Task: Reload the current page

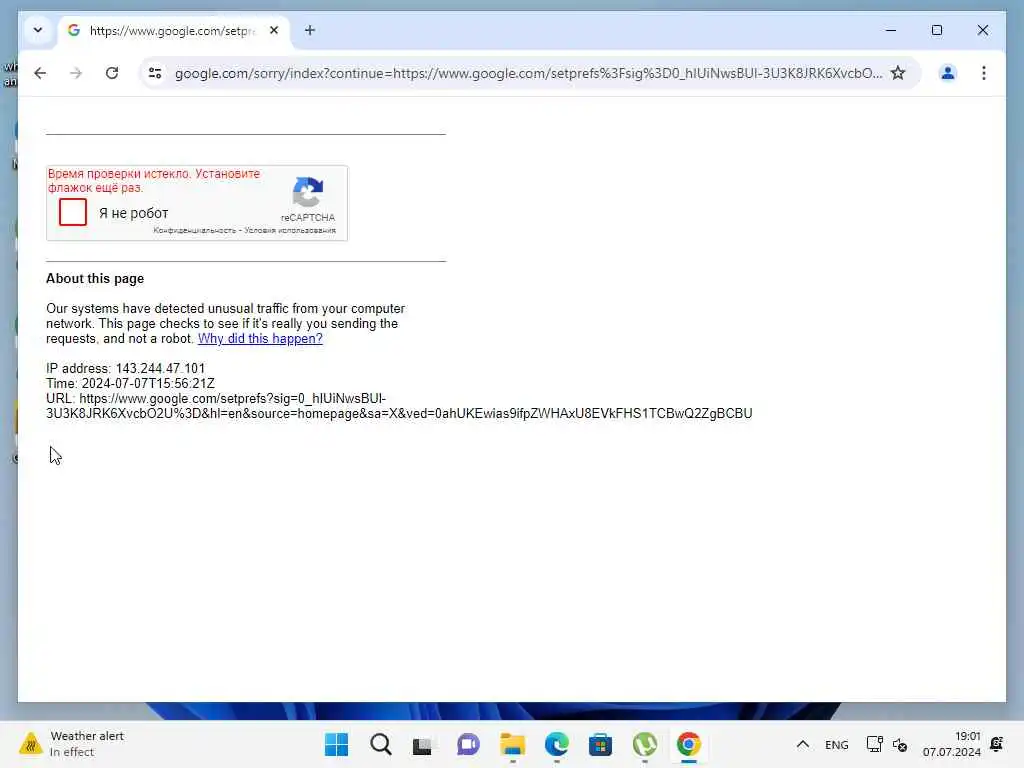Action: 112,73
